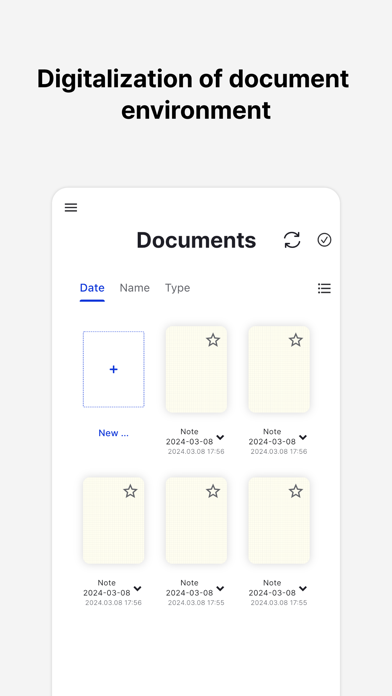Click the blue "New ..." label
392x696 pixels.
[114, 433]
